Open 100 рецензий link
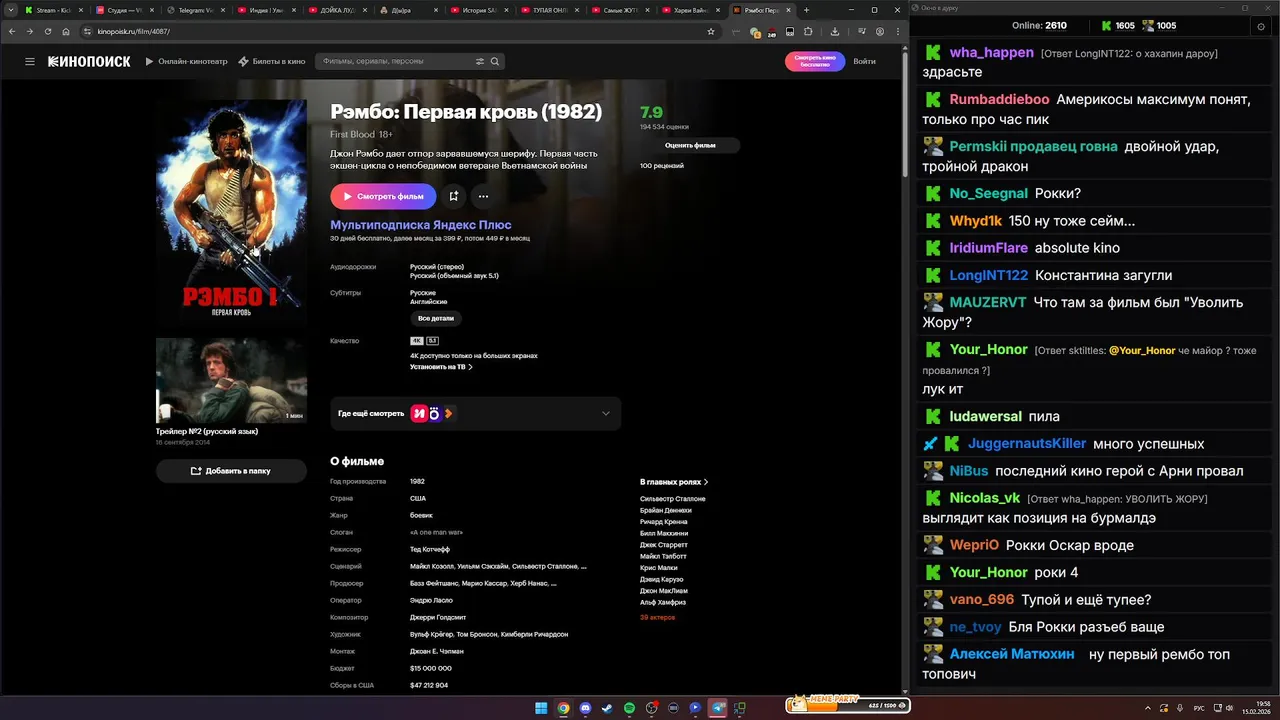 [x=662, y=165]
